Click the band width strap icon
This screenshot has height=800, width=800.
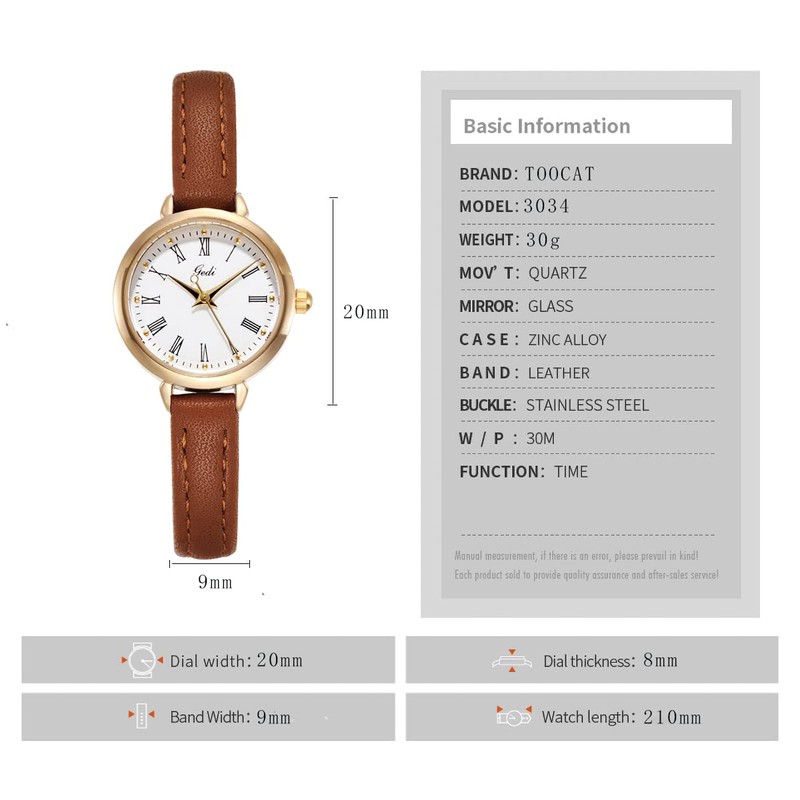click(x=141, y=715)
